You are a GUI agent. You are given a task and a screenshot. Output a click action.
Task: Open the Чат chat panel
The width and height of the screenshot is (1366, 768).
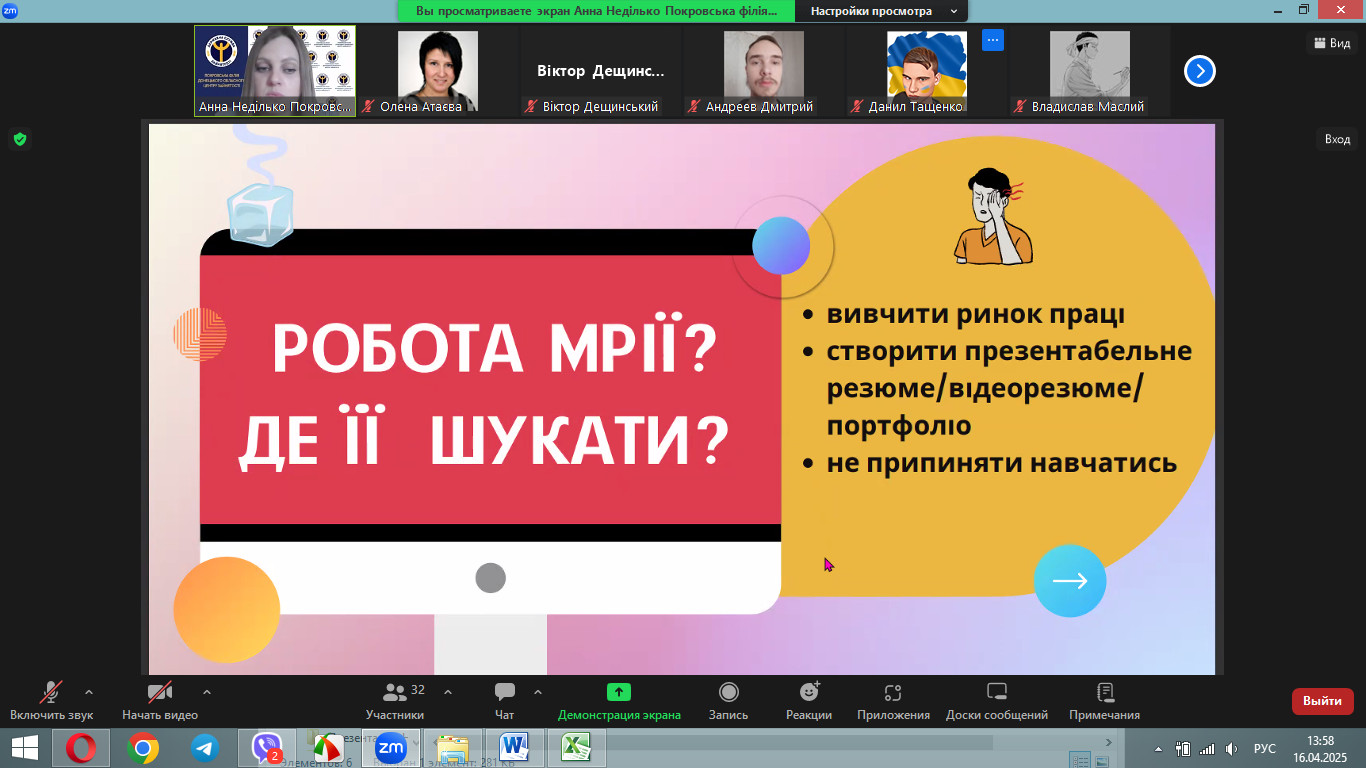coord(505,701)
